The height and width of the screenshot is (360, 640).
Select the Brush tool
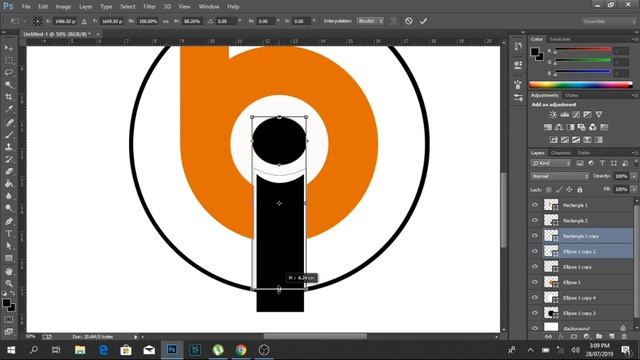(9, 135)
